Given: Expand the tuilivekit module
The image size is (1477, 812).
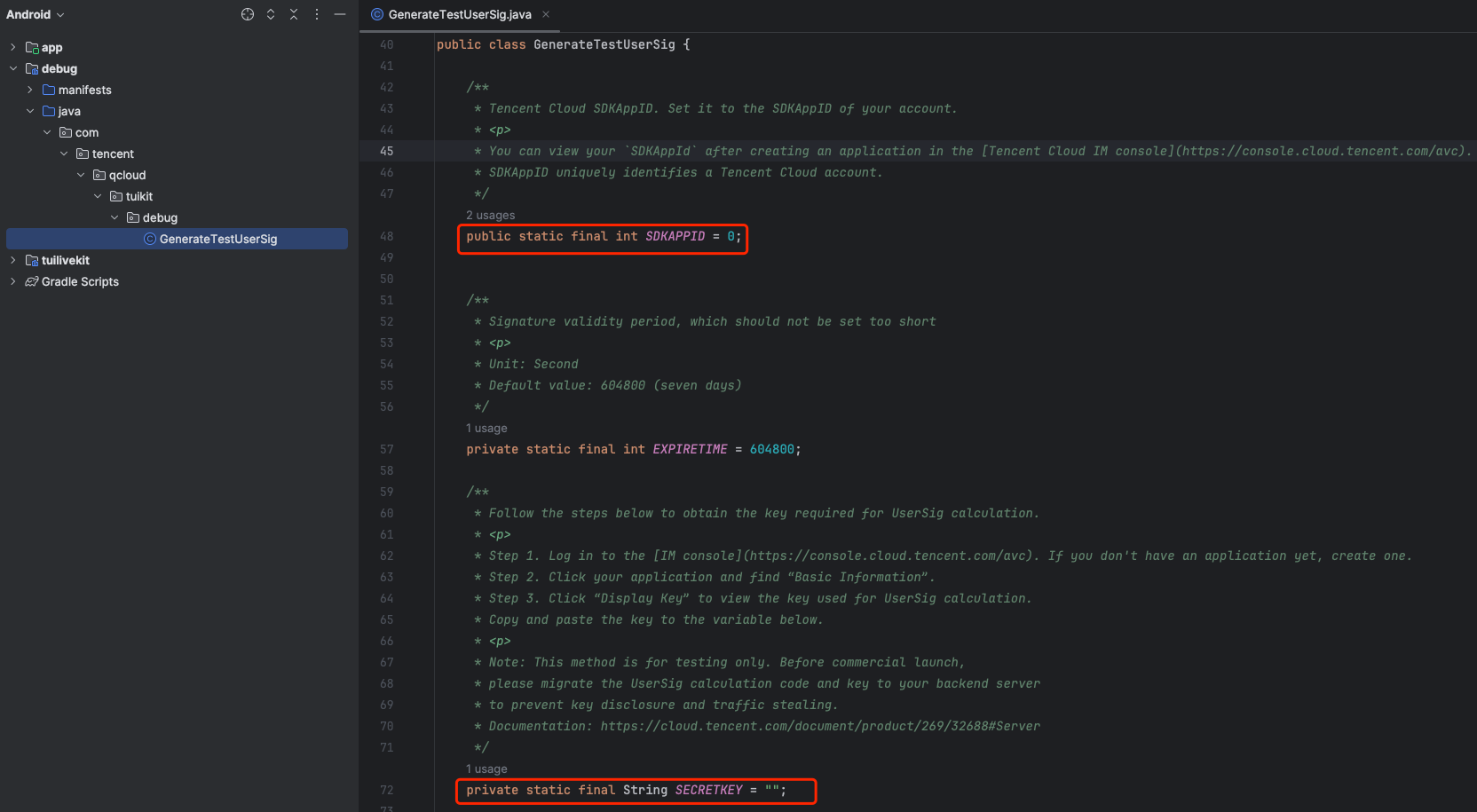Looking at the screenshot, I should [12, 260].
